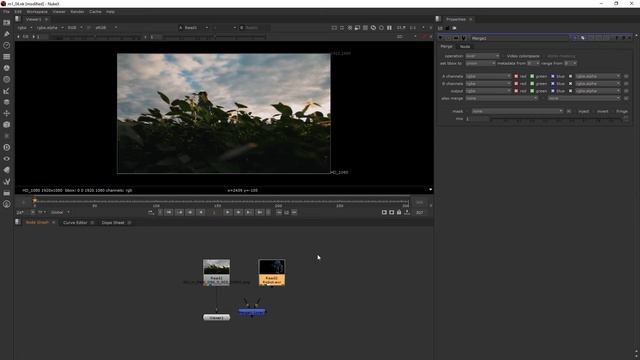Click the viewer gain slider
The height and width of the screenshot is (360, 640).
tap(96, 37)
